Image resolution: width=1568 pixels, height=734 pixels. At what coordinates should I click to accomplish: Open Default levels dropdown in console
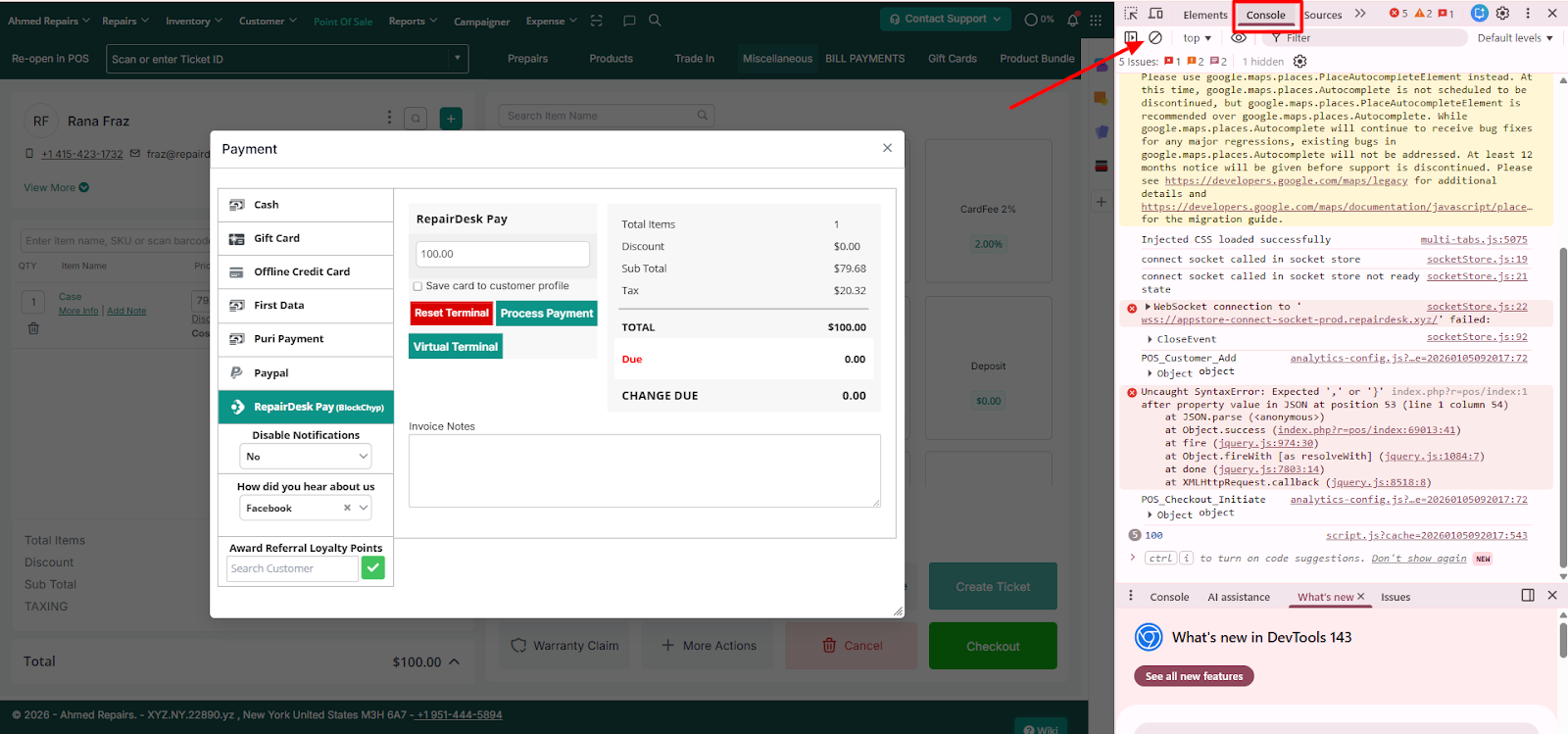(x=1515, y=38)
